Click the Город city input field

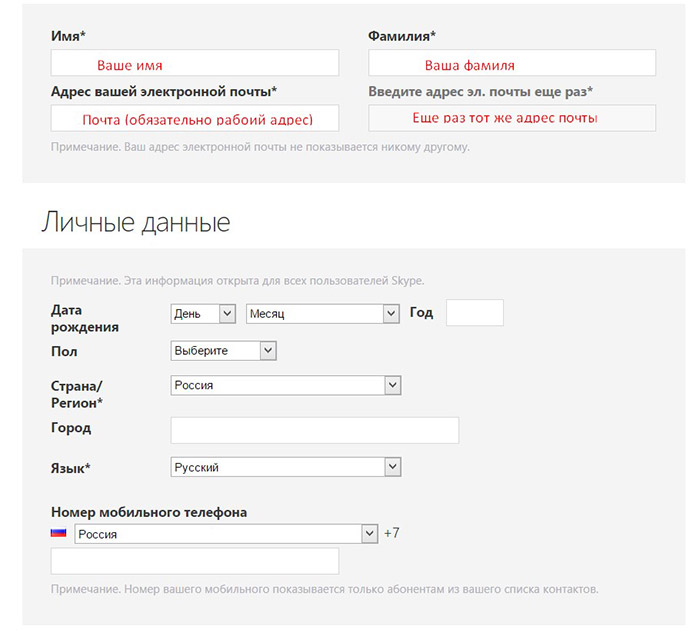coord(315,430)
